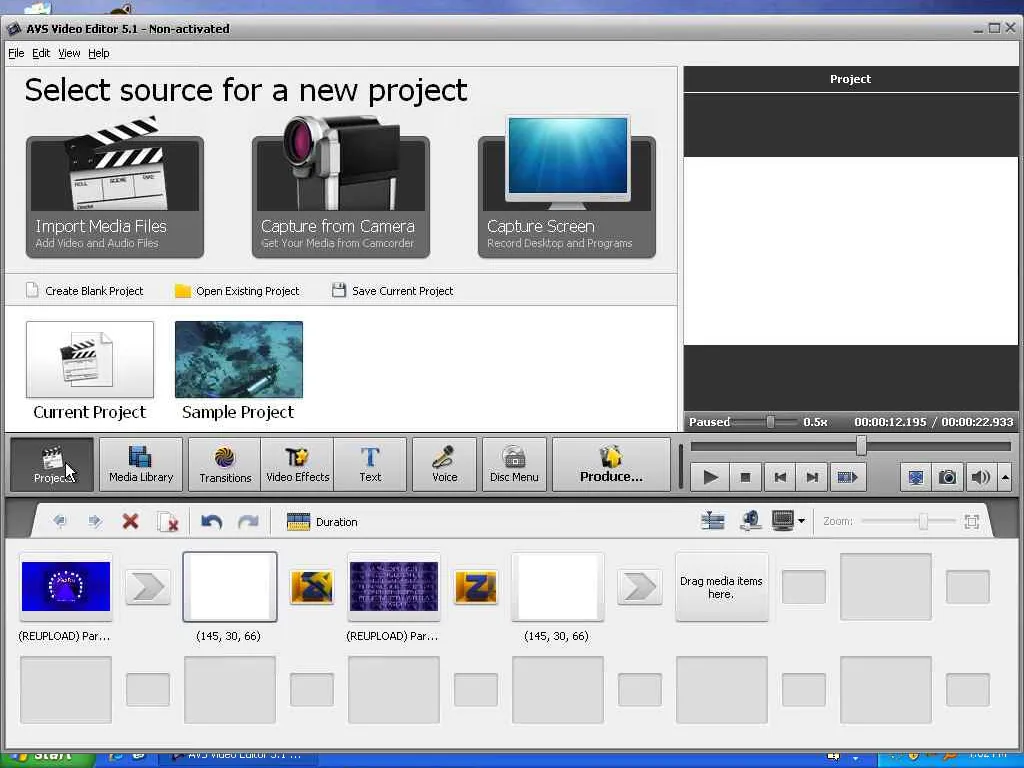The image size is (1024, 768).
Task: Select the purple text (REUPLOAD) clip
Action: (x=394, y=586)
